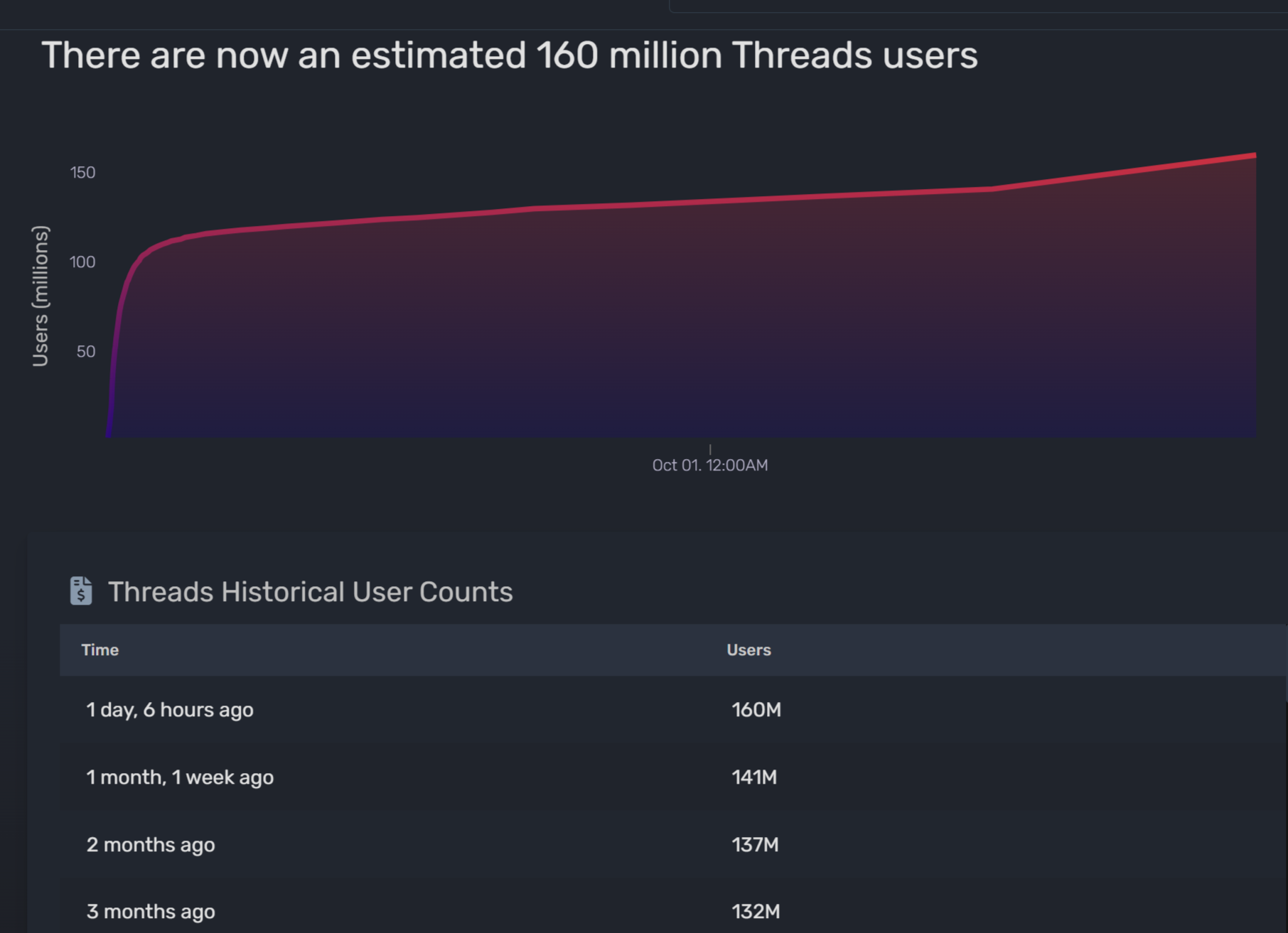The height and width of the screenshot is (933, 1288).
Task: Click the 100 y-axis label
Action: click(x=82, y=262)
